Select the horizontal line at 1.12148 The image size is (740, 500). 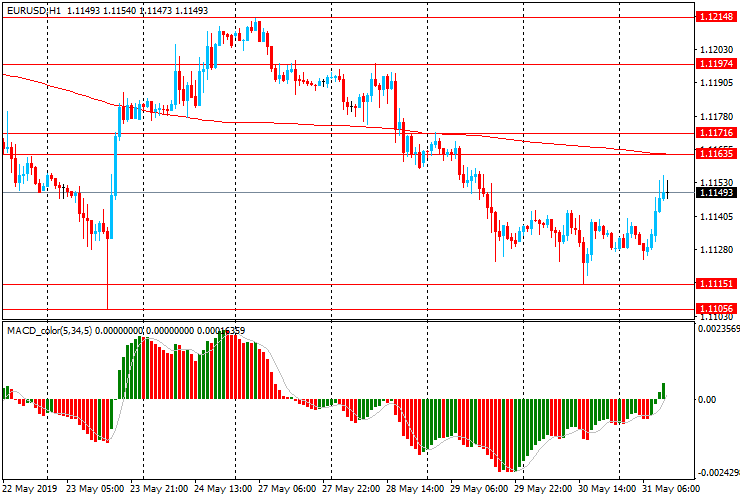tap(349, 17)
